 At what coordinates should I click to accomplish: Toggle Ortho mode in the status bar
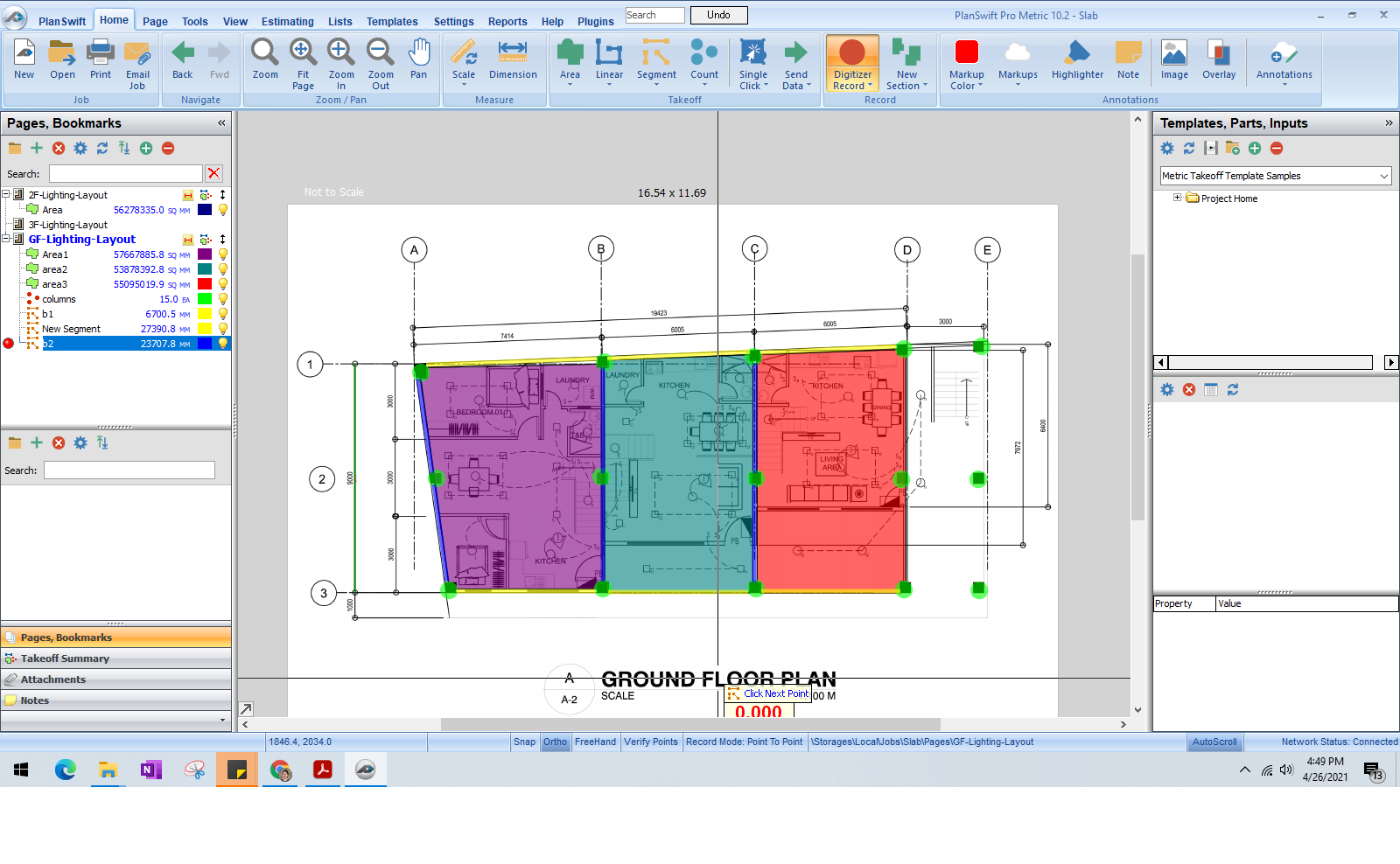tap(555, 742)
